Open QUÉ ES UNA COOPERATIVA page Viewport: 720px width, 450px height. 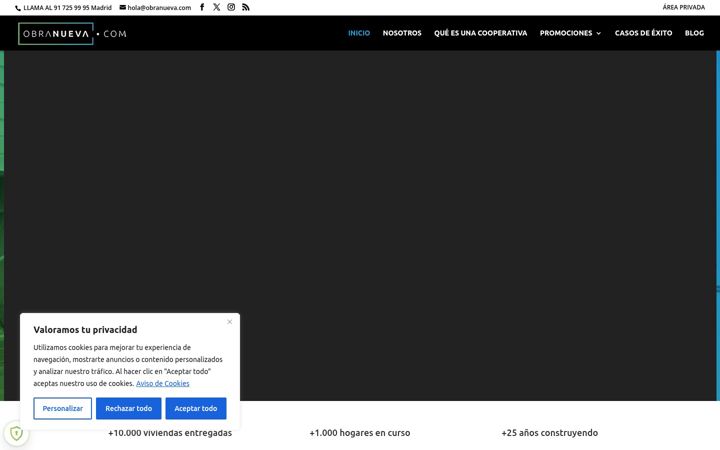click(x=480, y=33)
